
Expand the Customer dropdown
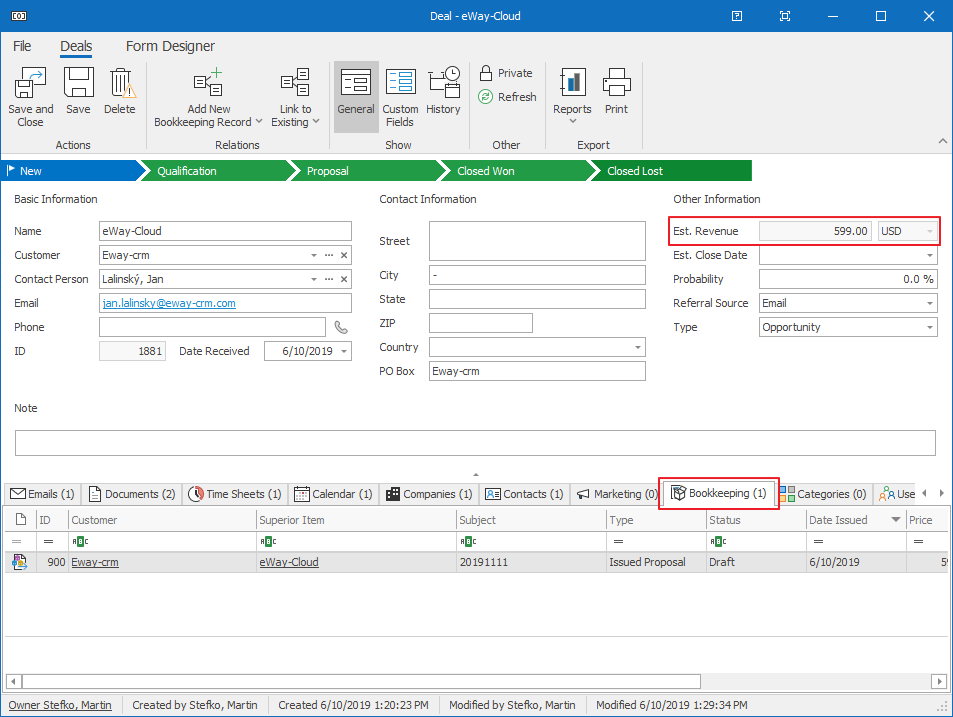[x=314, y=255]
